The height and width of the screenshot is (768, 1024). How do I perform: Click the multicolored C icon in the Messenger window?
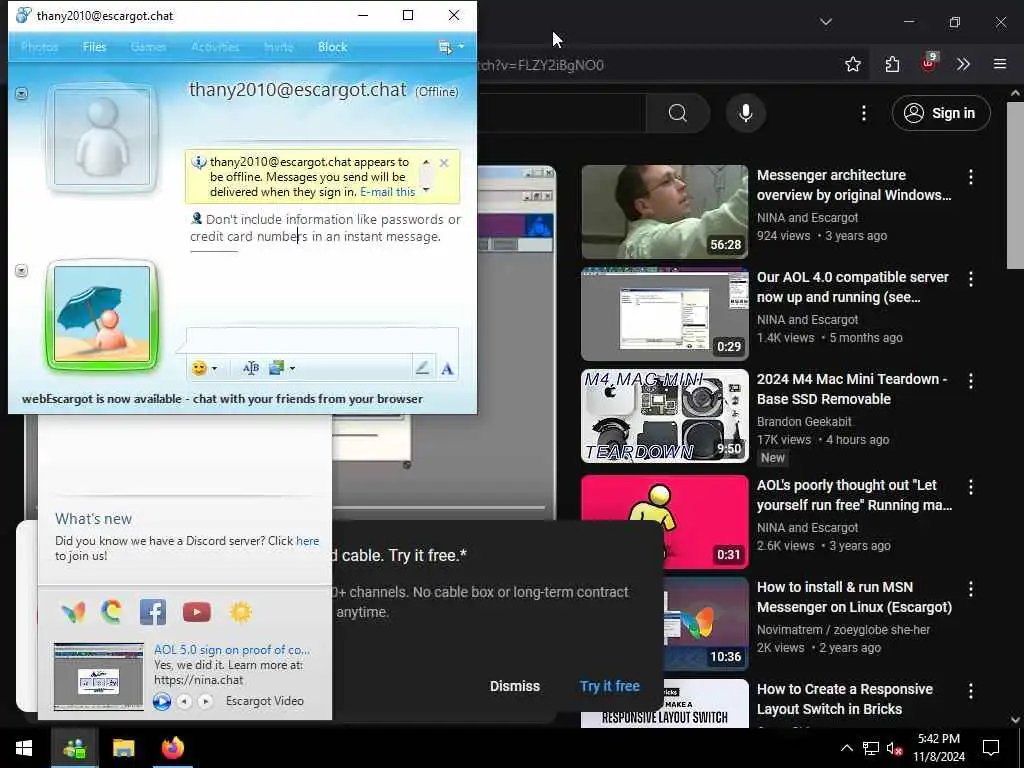(112, 613)
